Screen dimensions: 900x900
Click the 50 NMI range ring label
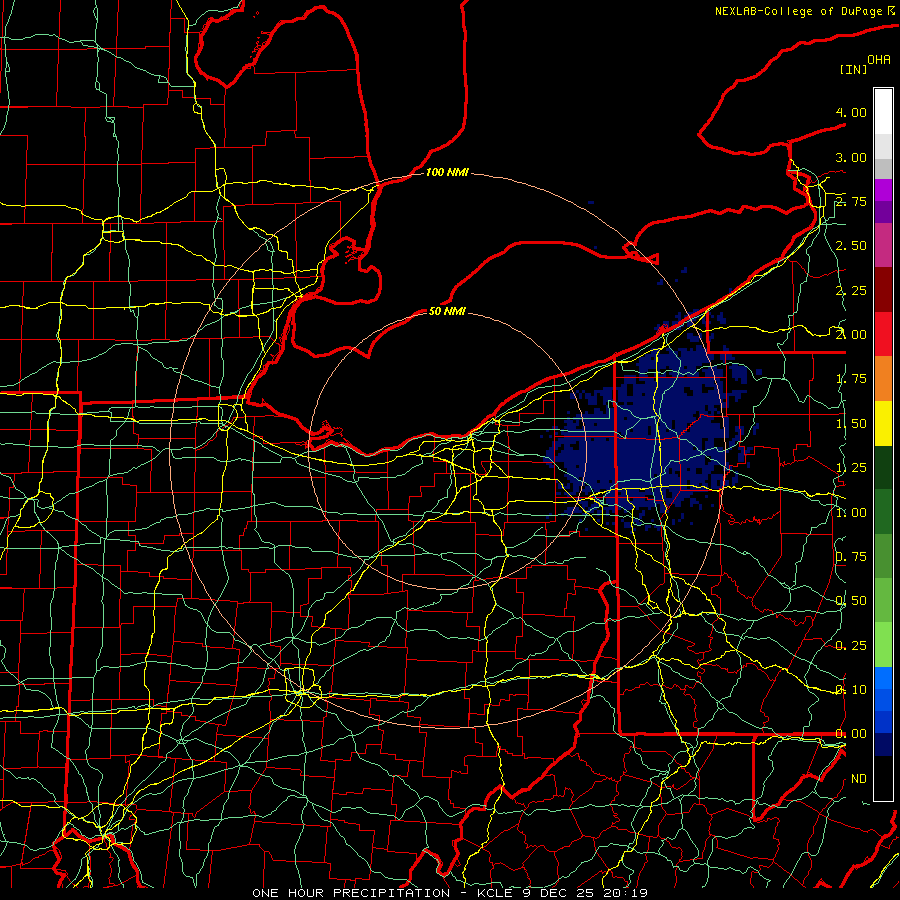pos(447,311)
